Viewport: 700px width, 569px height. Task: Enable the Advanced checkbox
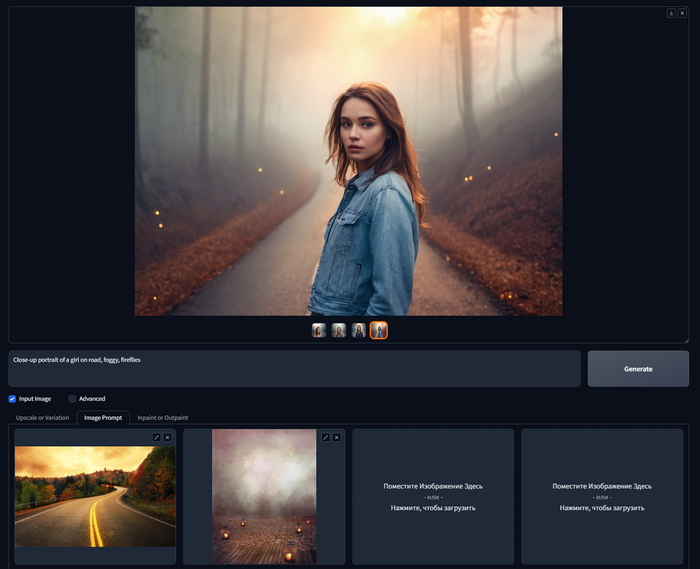coord(72,399)
